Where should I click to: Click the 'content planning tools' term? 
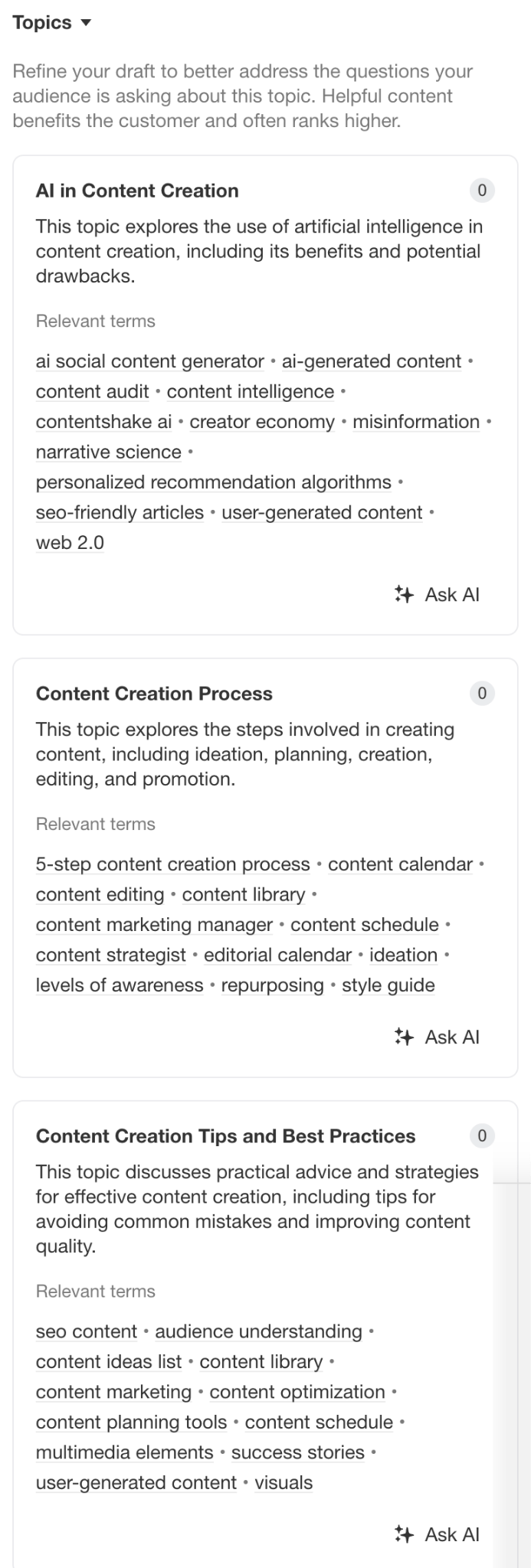[x=131, y=1423]
